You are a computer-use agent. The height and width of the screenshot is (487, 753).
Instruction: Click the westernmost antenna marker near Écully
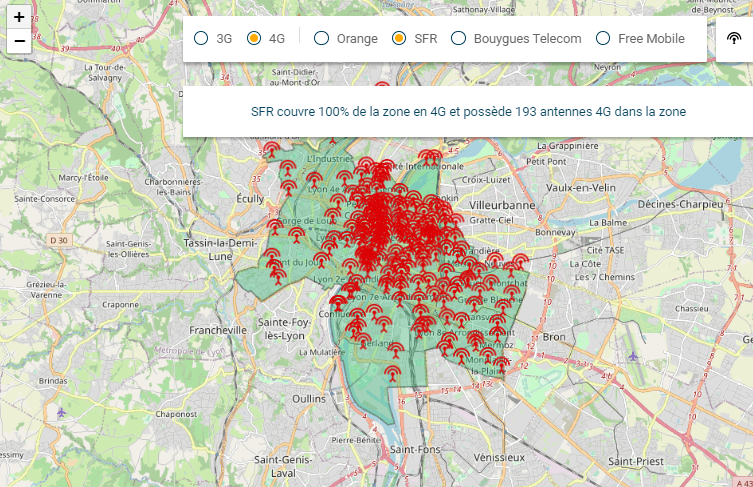(x=270, y=149)
